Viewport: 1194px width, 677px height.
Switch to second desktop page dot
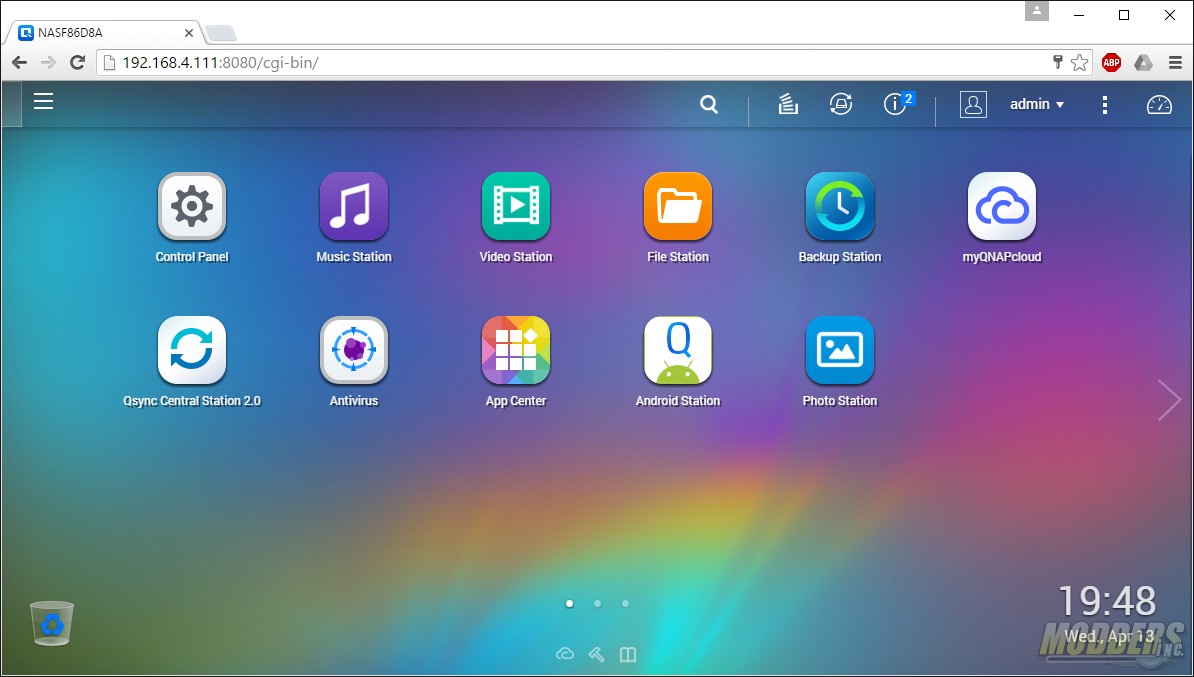[597, 604]
